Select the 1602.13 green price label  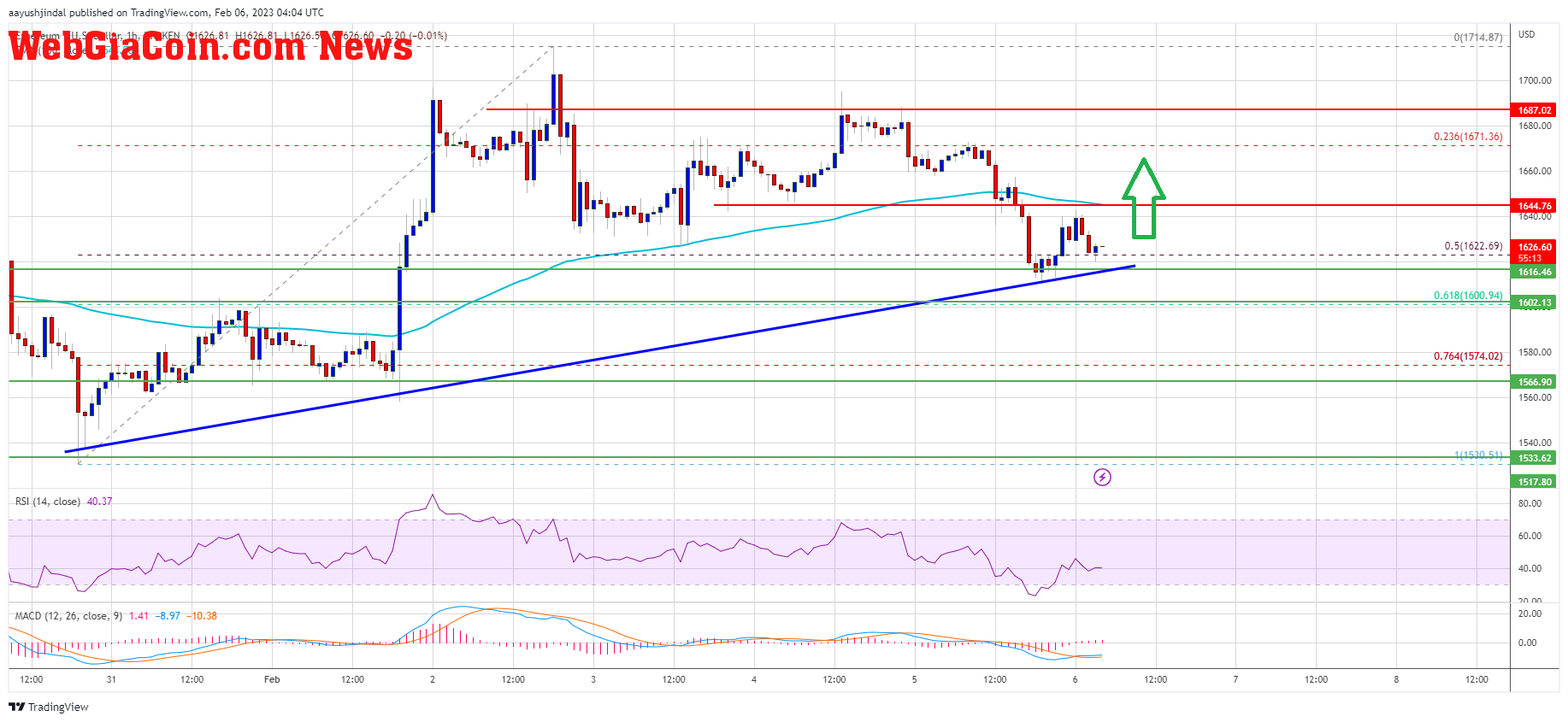[x=1534, y=302]
